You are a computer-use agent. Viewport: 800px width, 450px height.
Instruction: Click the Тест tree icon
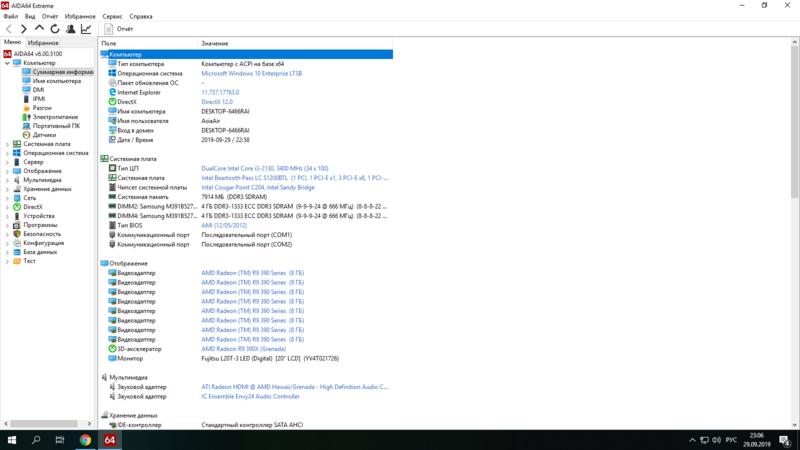click(17, 261)
